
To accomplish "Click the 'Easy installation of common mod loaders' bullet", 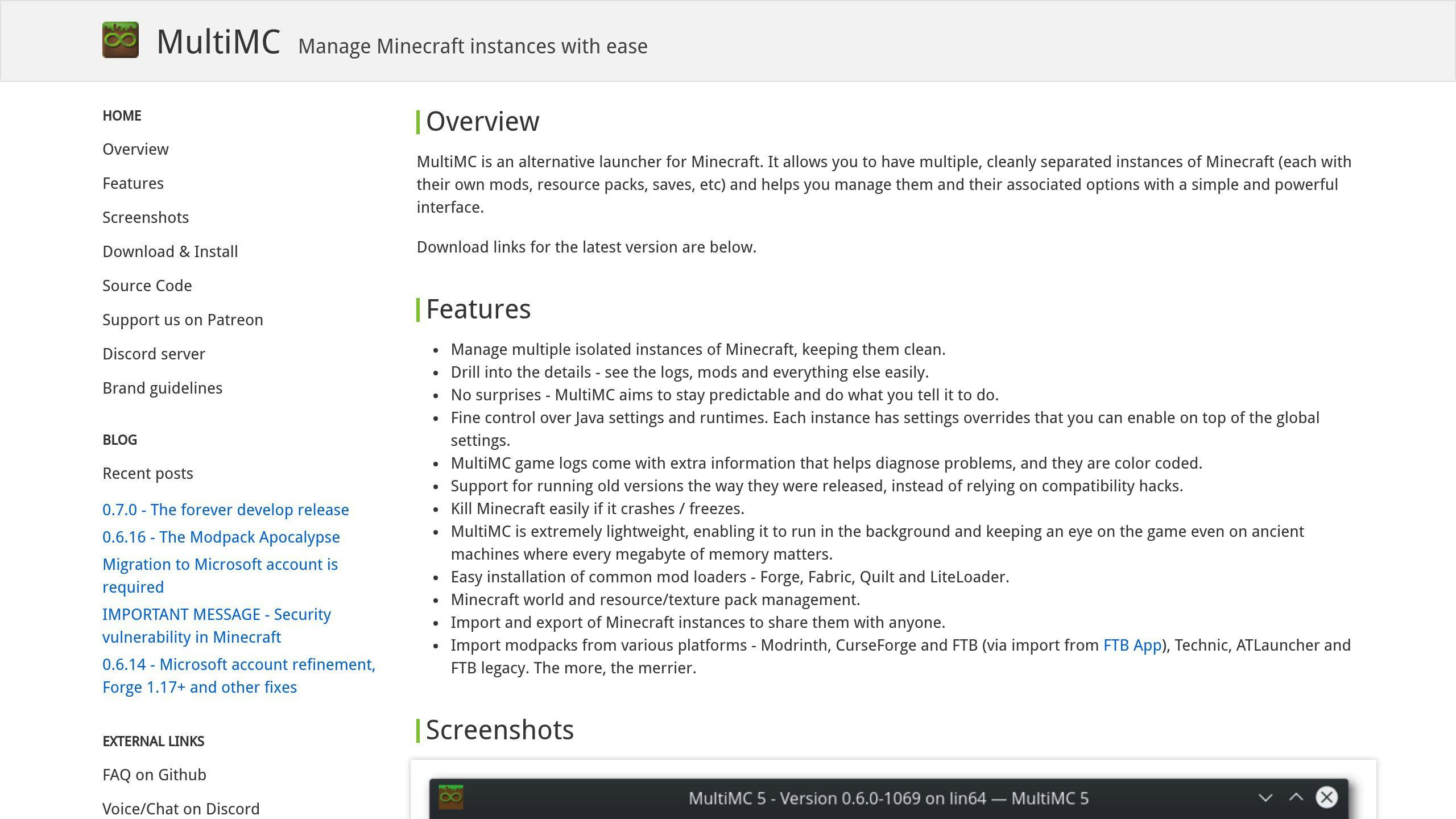I will tap(730, 577).
